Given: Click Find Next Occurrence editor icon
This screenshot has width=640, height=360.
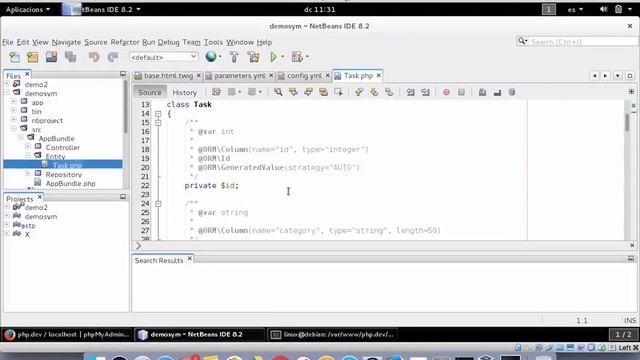Looking at the screenshot, I should click(x=308, y=92).
